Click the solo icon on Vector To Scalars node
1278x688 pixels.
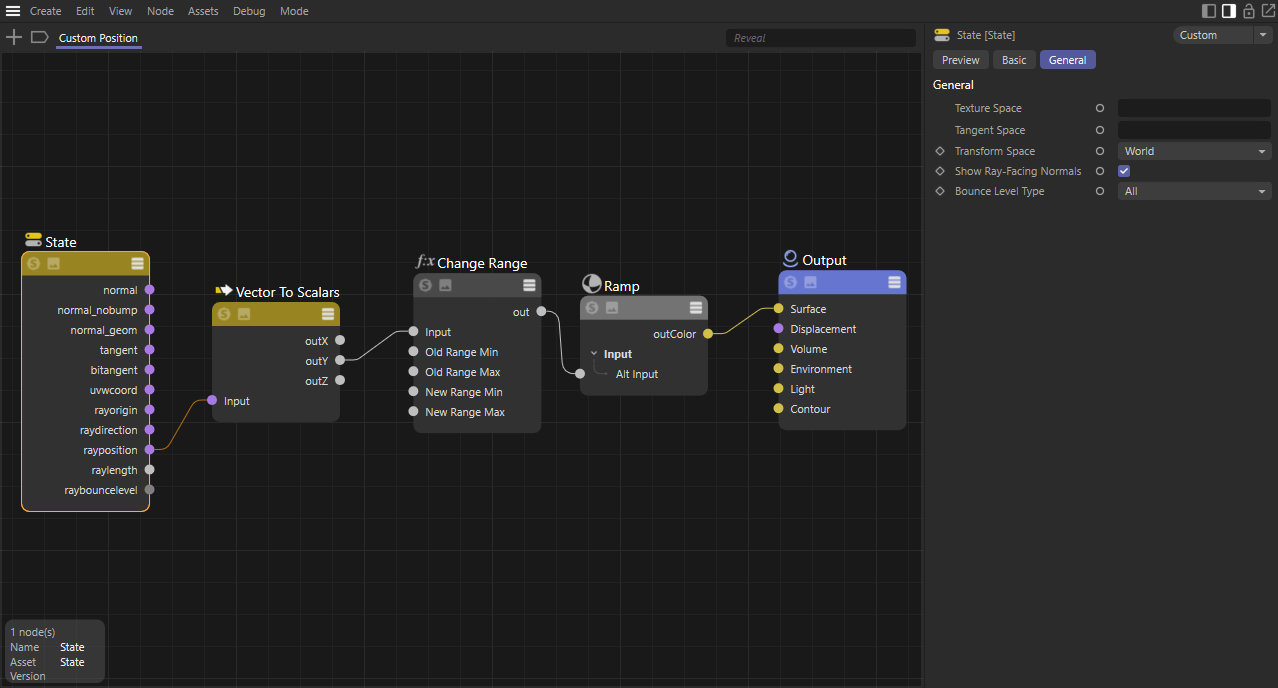pyautogui.click(x=224, y=314)
